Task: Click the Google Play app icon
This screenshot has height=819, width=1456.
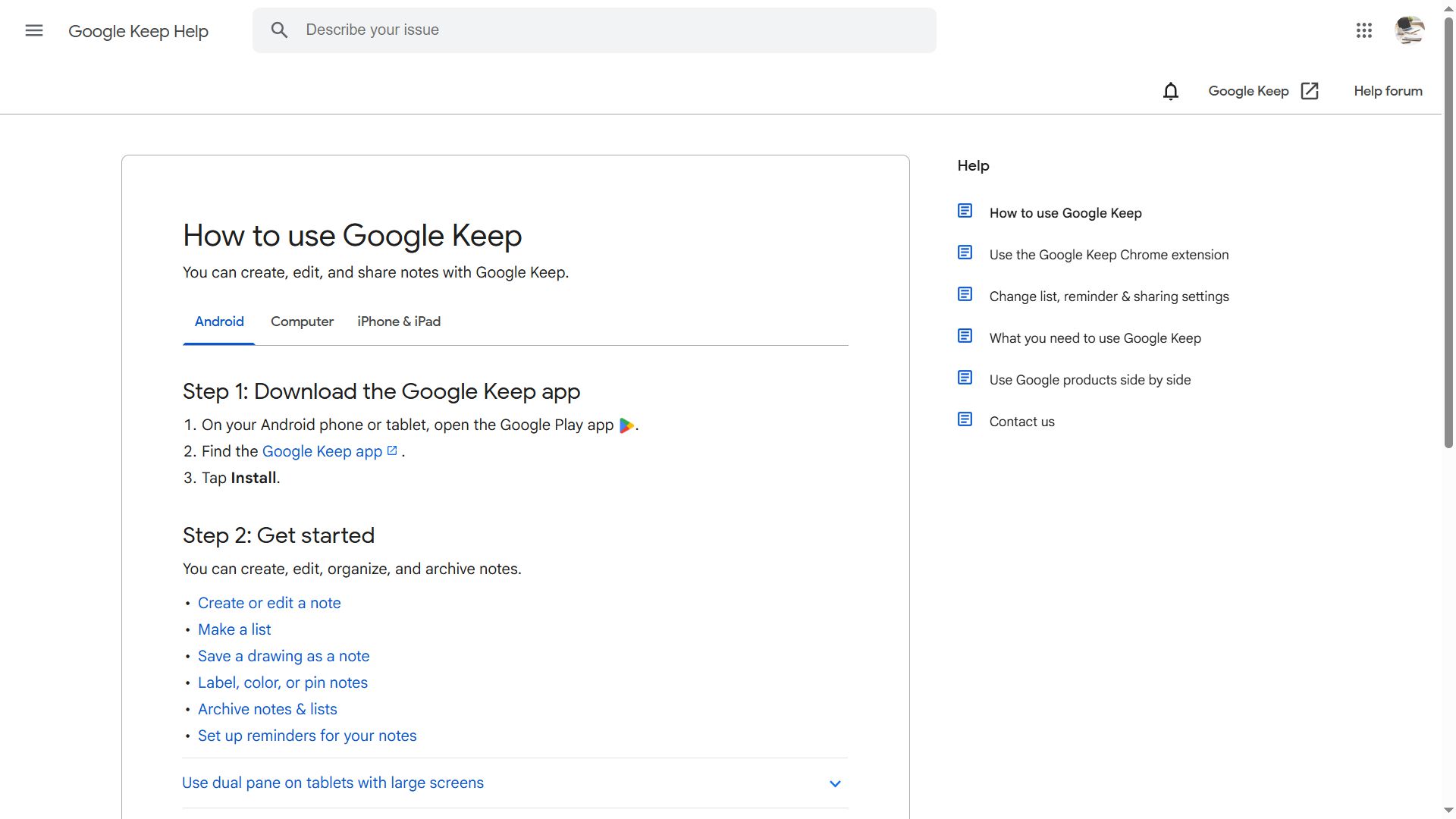Action: 626,425
